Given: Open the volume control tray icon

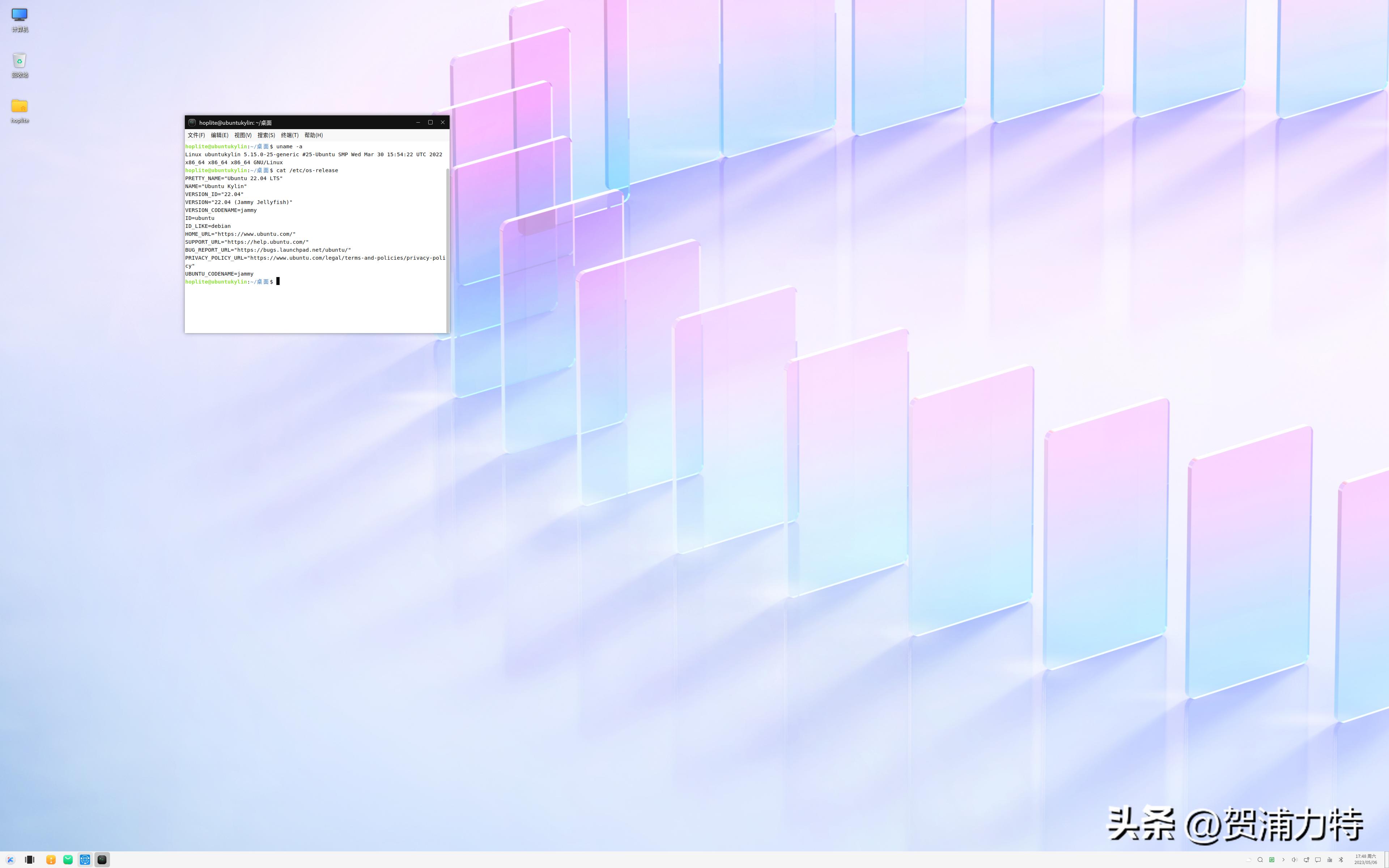Looking at the screenshot, I should pos(1294,860).
